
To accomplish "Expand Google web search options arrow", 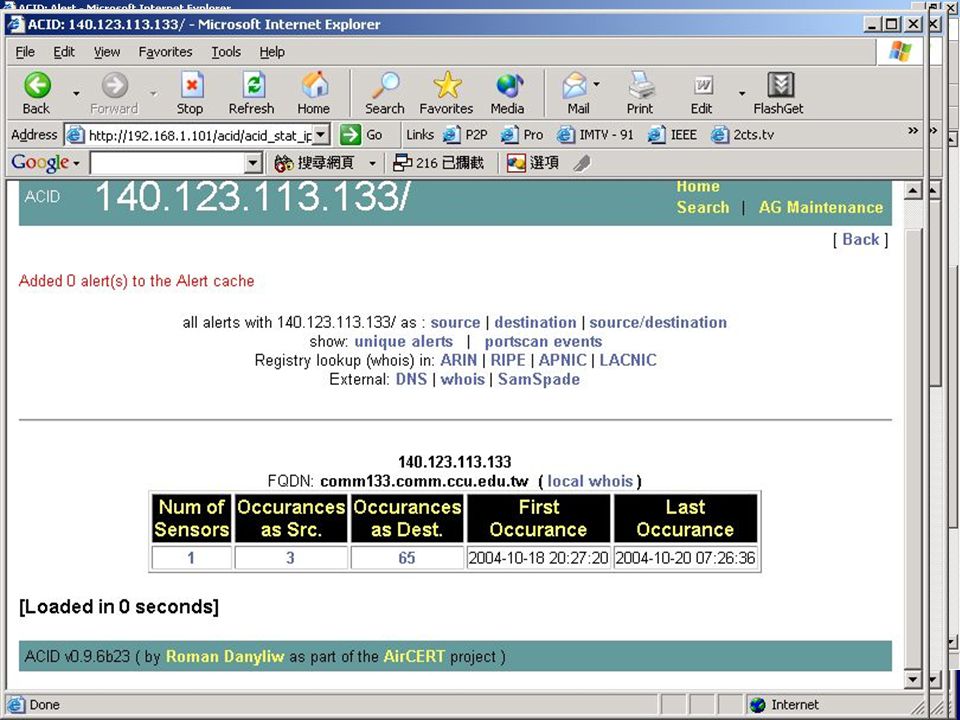I will click(372, 163).
